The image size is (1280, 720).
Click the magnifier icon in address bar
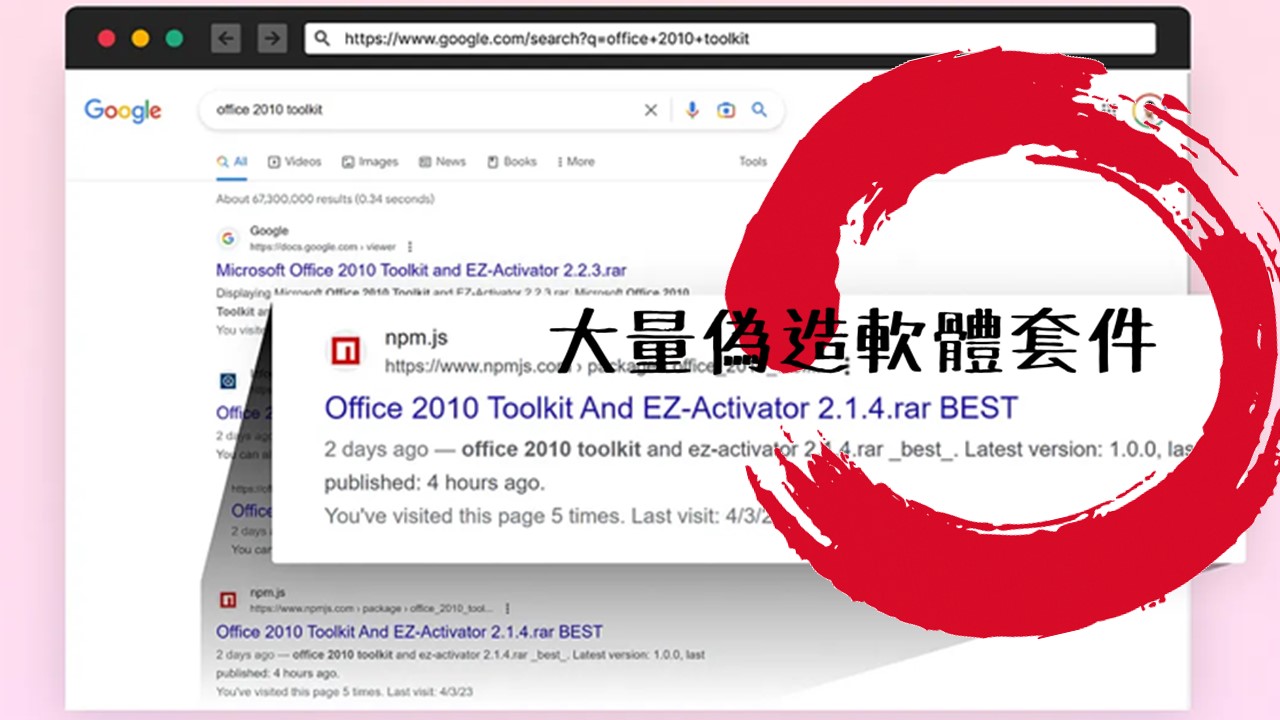coord(322,39)
